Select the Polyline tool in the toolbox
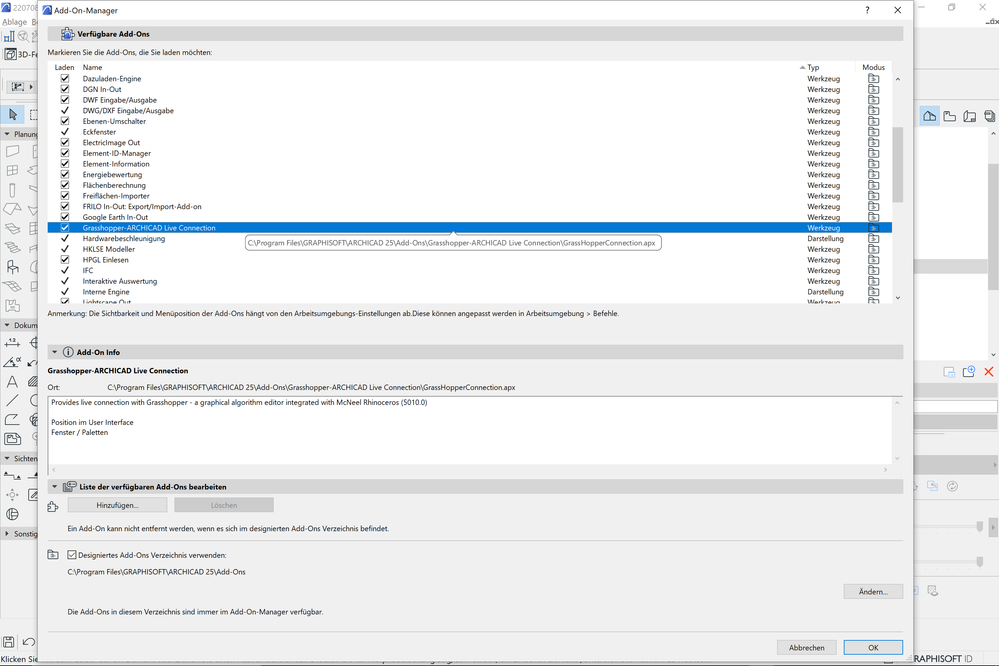 (x=12, y=419)
